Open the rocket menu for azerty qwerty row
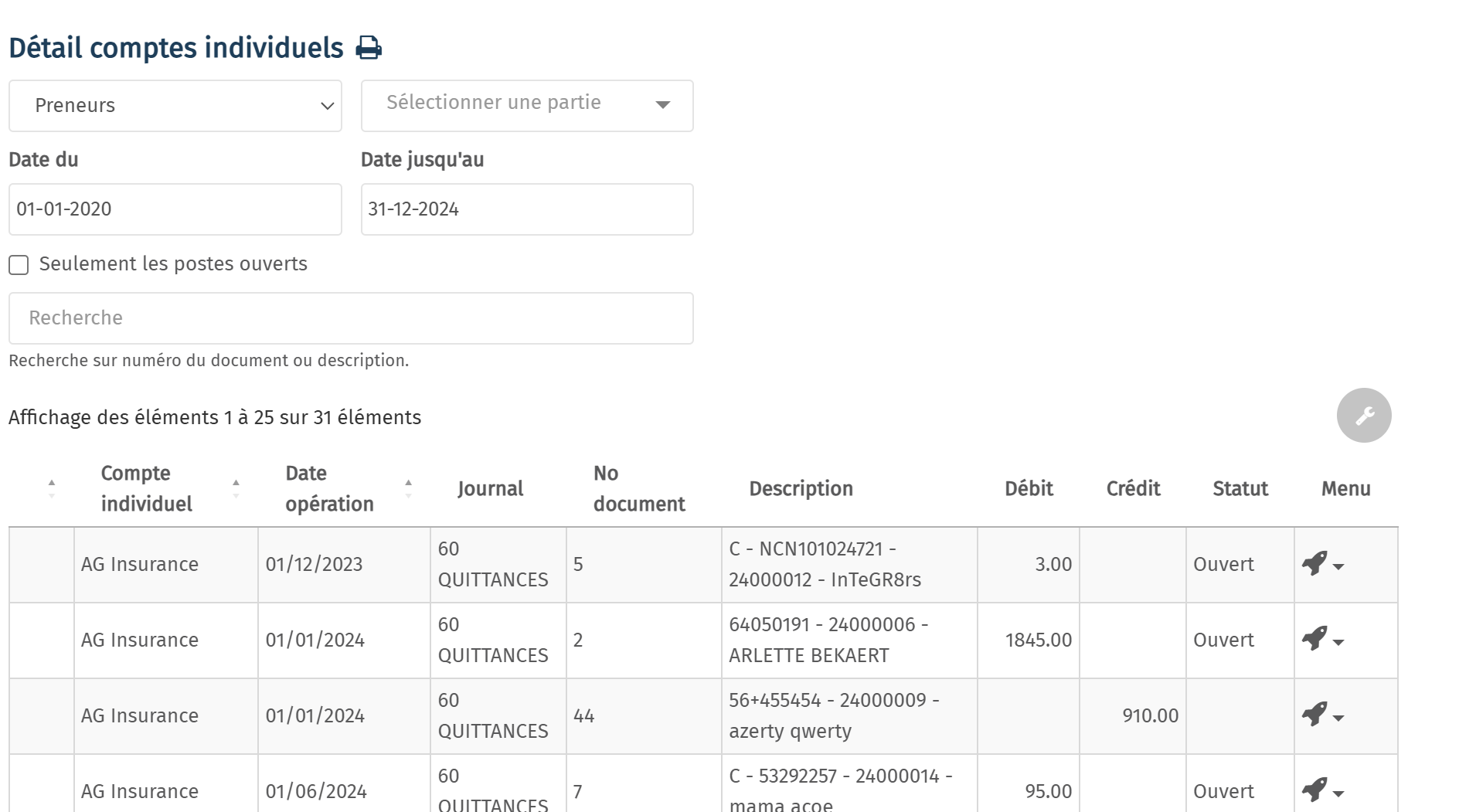 coord(1322,715)
